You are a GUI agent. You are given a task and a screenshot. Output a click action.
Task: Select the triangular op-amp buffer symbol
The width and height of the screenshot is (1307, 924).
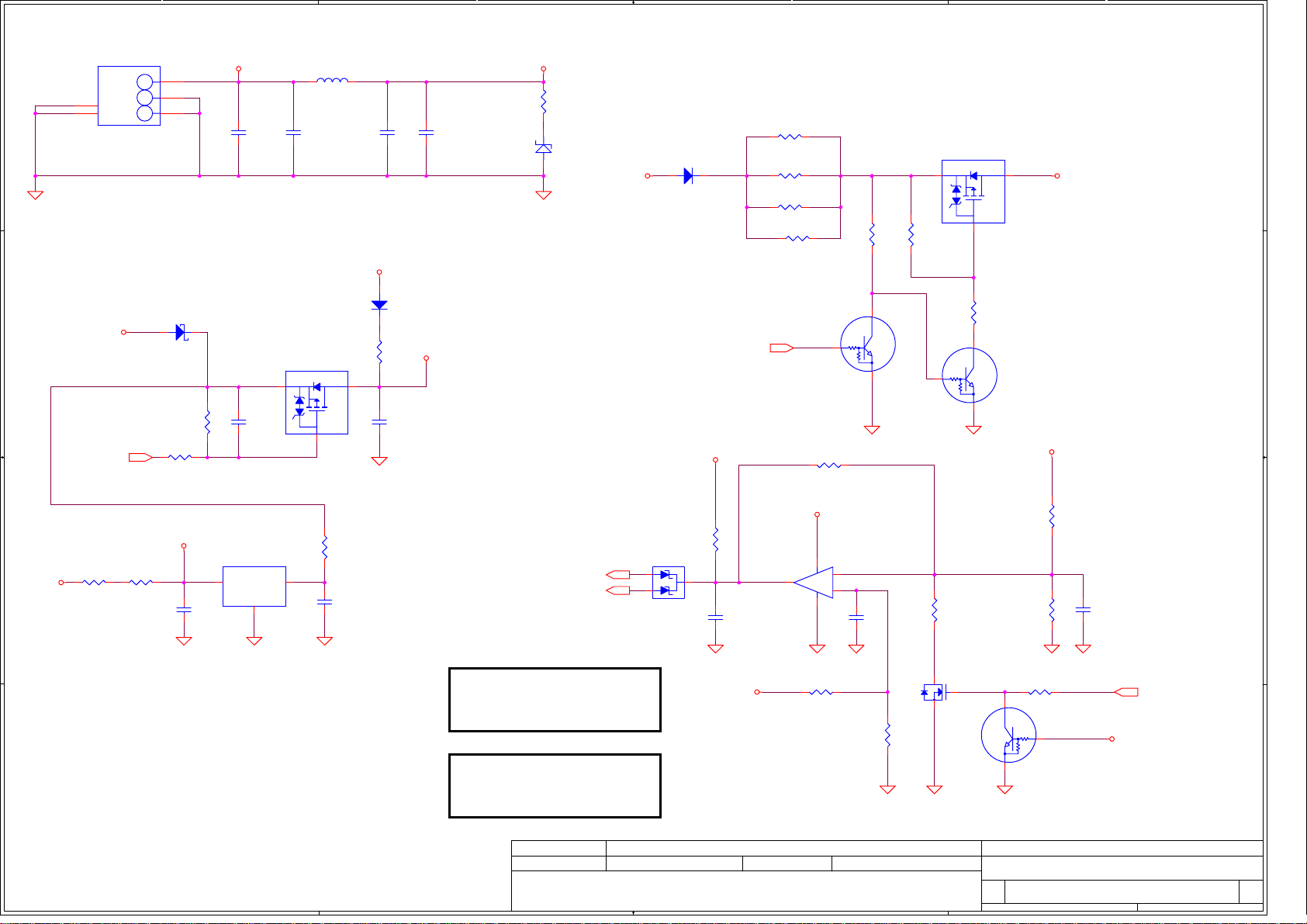click(814, 583)
